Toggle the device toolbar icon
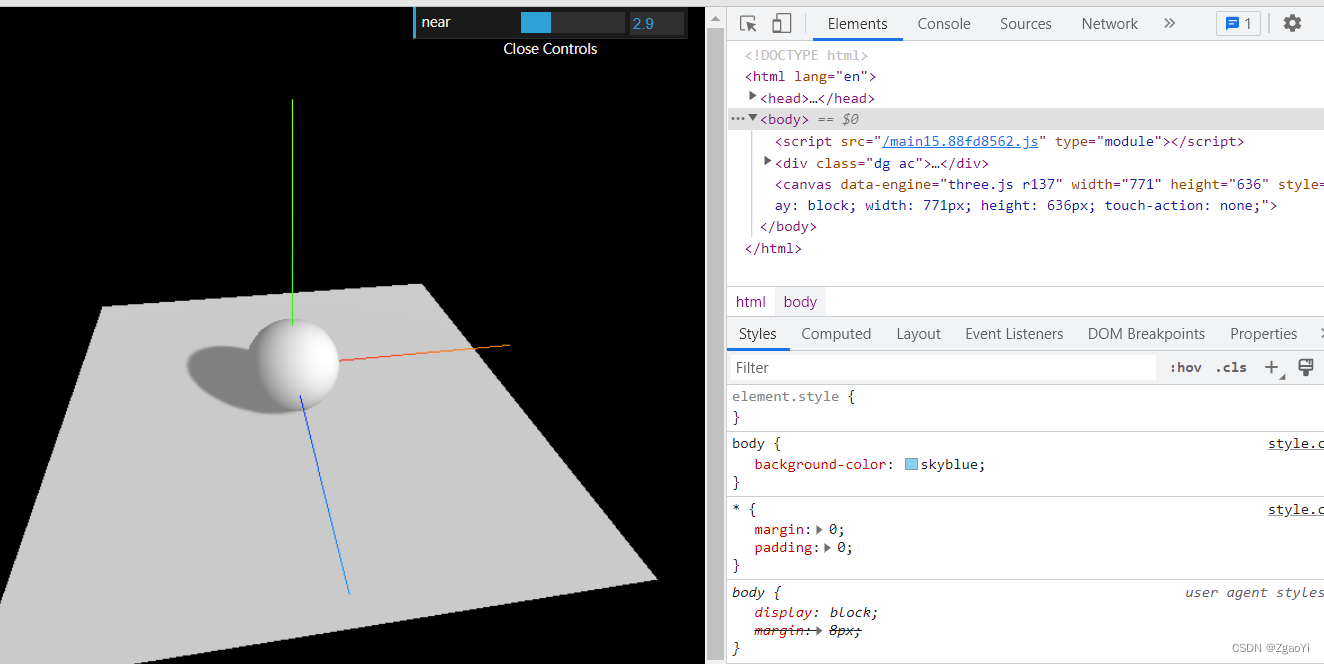This screenshot has height=664, width=1324. pos(781,23)
